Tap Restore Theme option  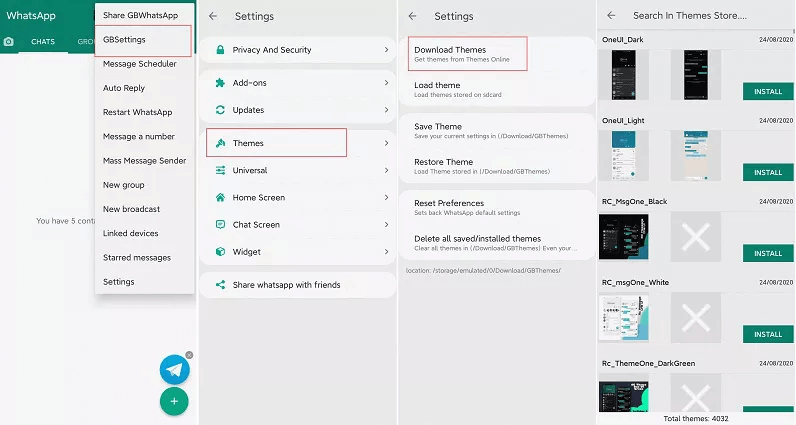pyautogui.click(x=498, y=166)
